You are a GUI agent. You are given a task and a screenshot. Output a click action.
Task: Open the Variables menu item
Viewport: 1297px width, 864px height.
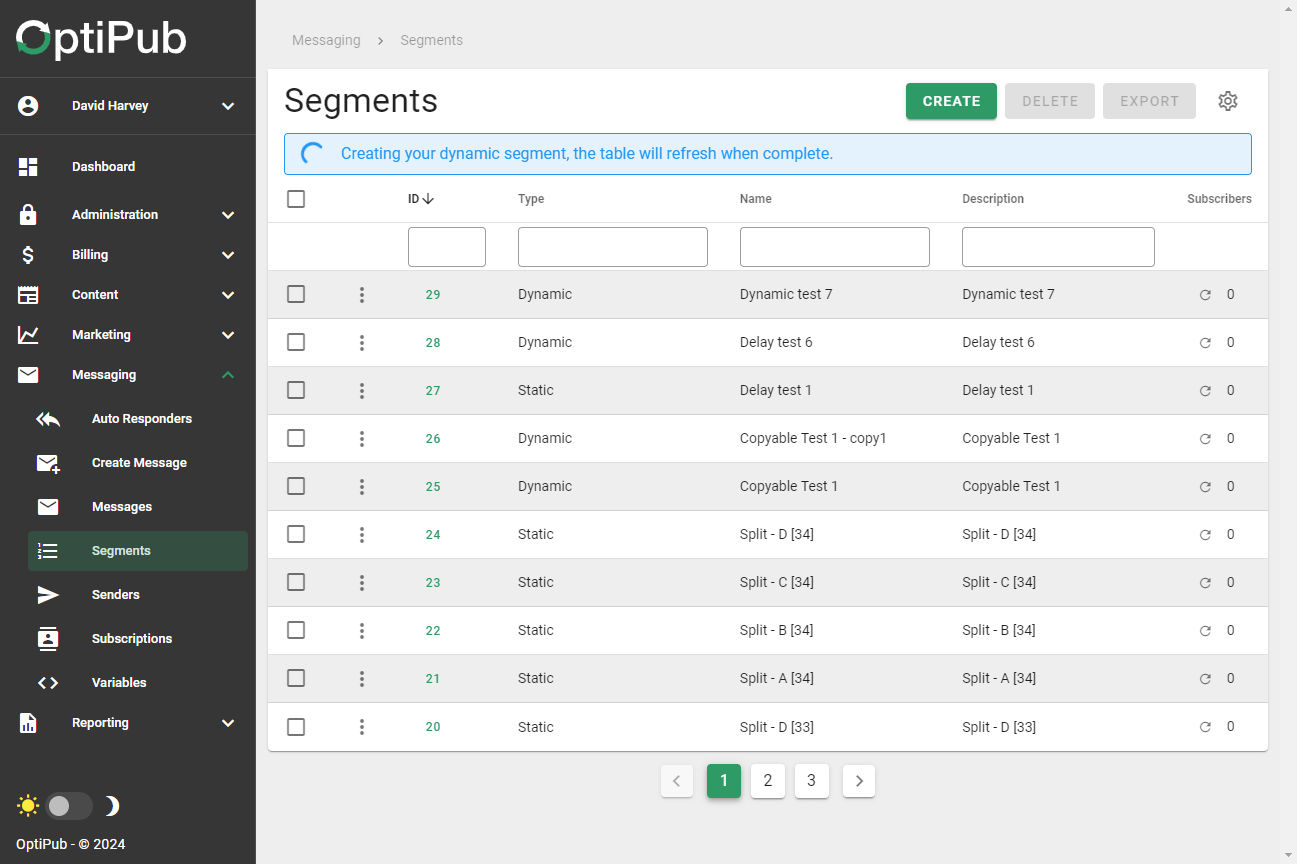138,683
